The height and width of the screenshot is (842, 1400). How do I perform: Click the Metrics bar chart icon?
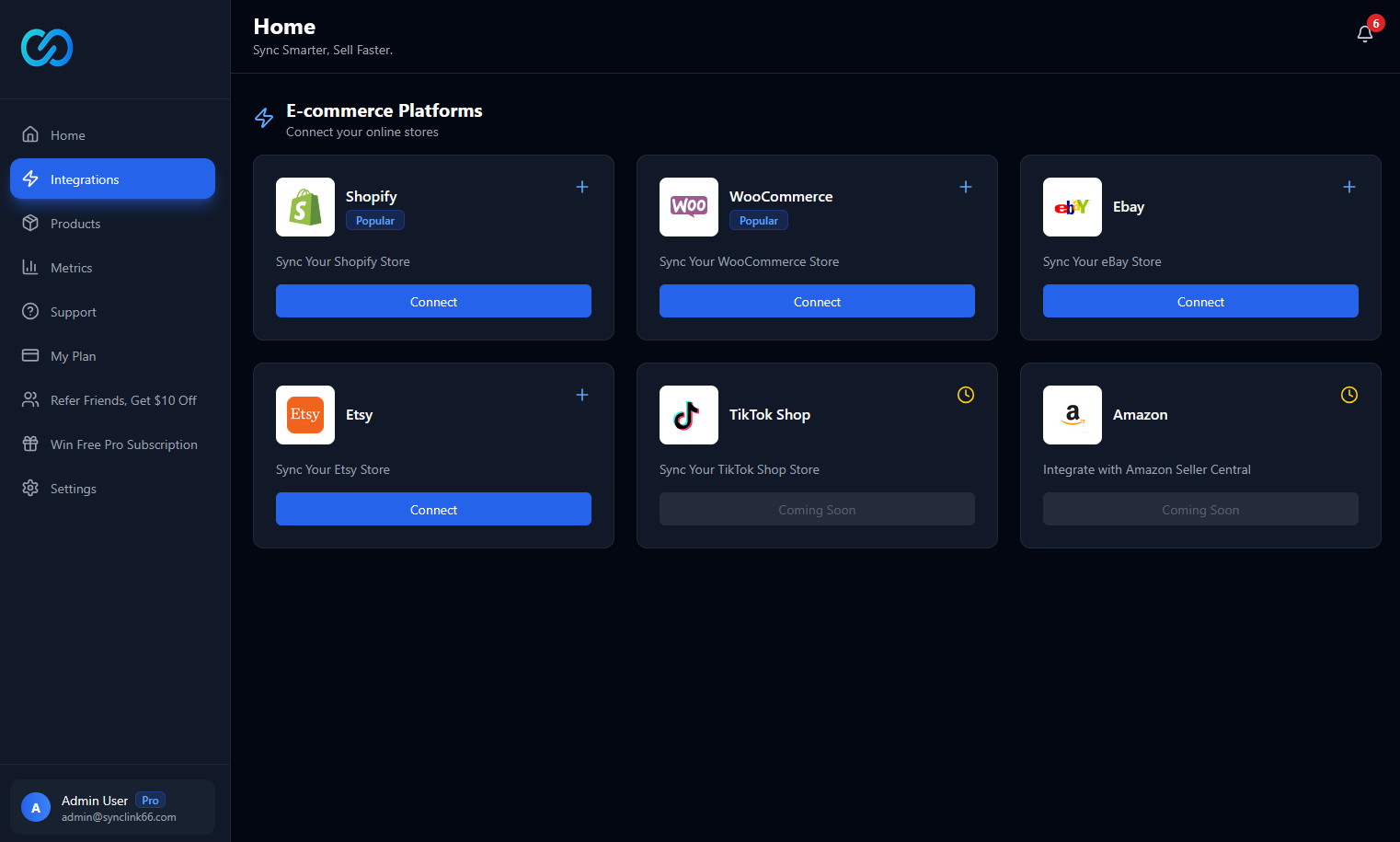[x=30, y=267]
